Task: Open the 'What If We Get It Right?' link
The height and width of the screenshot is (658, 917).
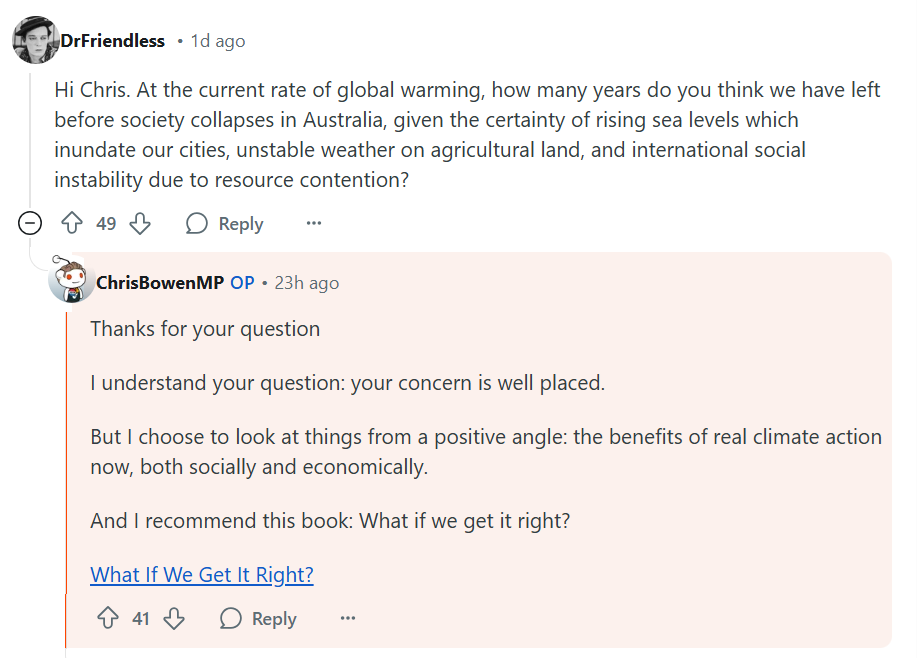Action: pyautogui.click(x=202, y=575)
